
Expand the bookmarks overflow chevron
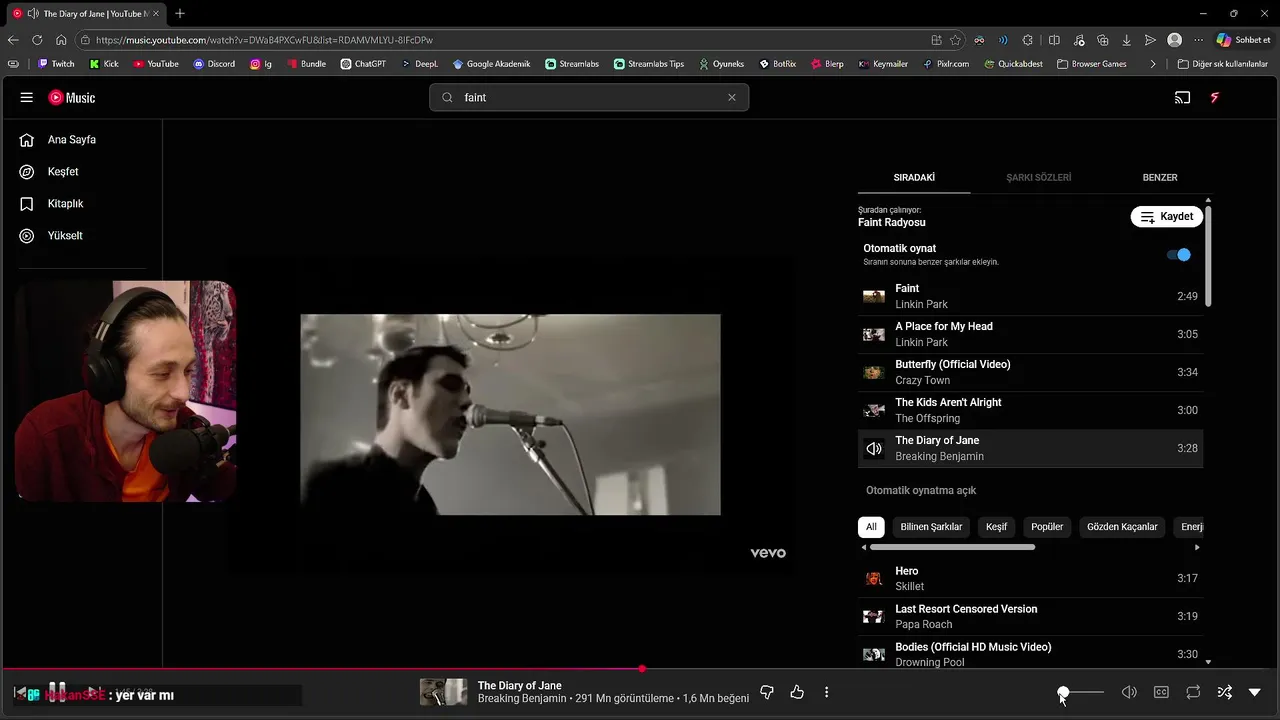(x=1153, y=64)
